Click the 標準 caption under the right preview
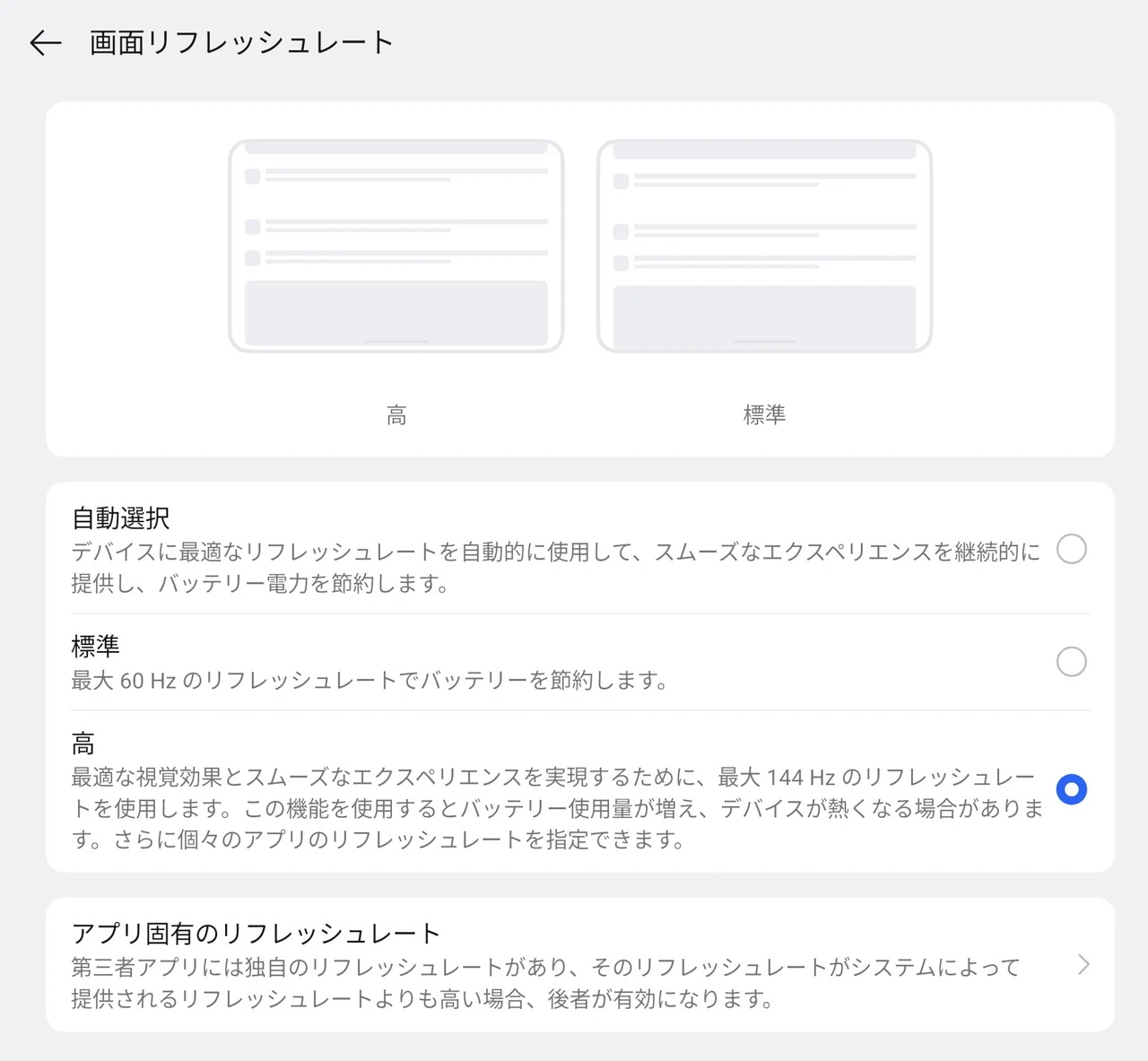1148x1061 pixels. pos(764,415)
